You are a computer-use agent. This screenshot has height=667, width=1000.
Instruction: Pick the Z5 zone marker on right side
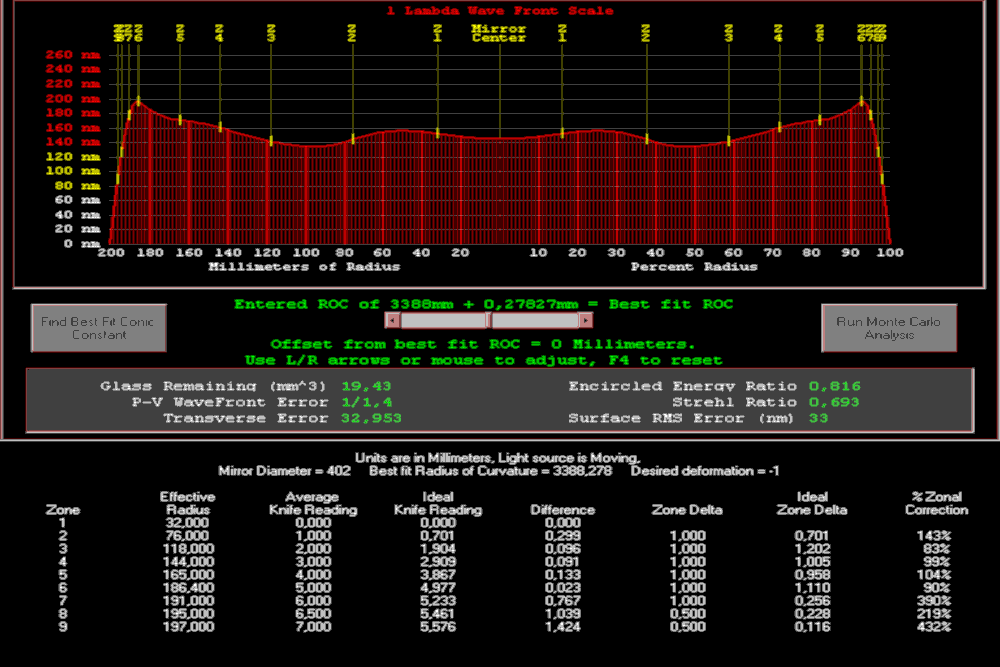pyautogui.click(x=820, y=34)
